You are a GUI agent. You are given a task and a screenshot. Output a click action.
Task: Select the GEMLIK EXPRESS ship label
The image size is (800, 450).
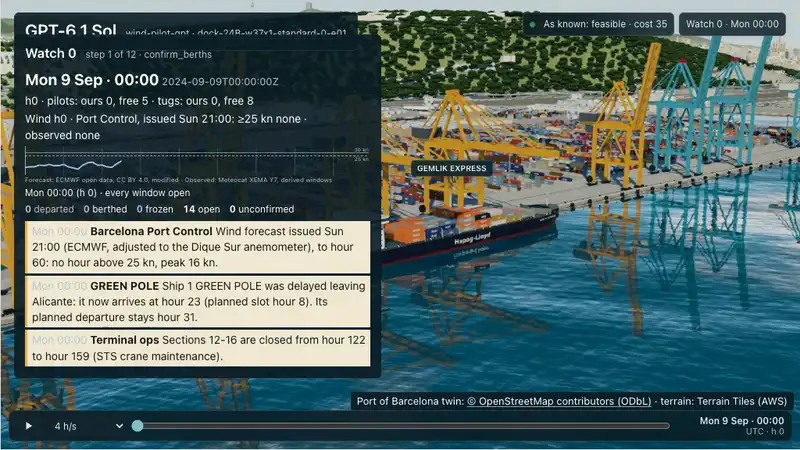[x=452, y=168]
